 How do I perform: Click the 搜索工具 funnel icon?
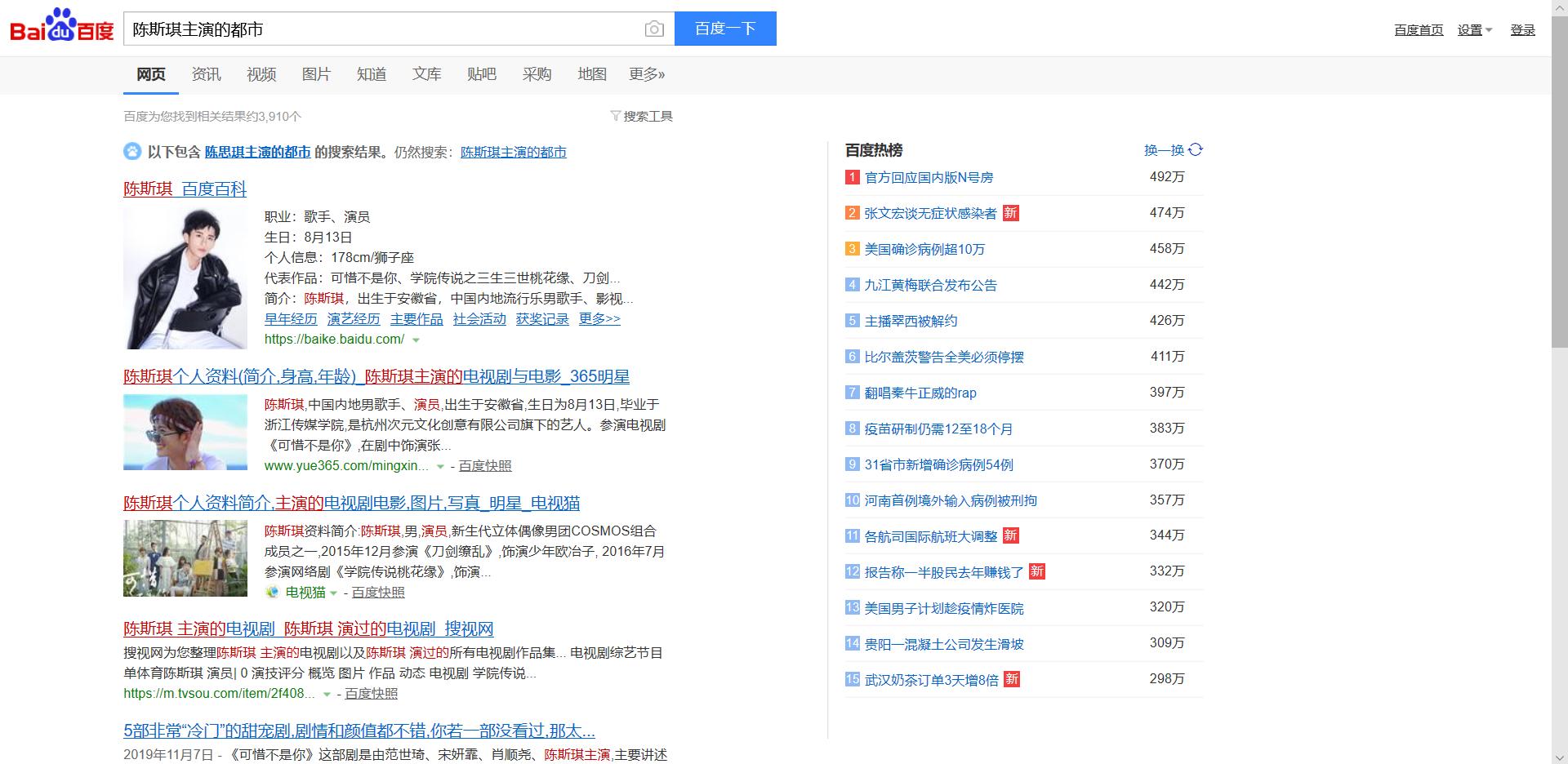pos(615,116)
